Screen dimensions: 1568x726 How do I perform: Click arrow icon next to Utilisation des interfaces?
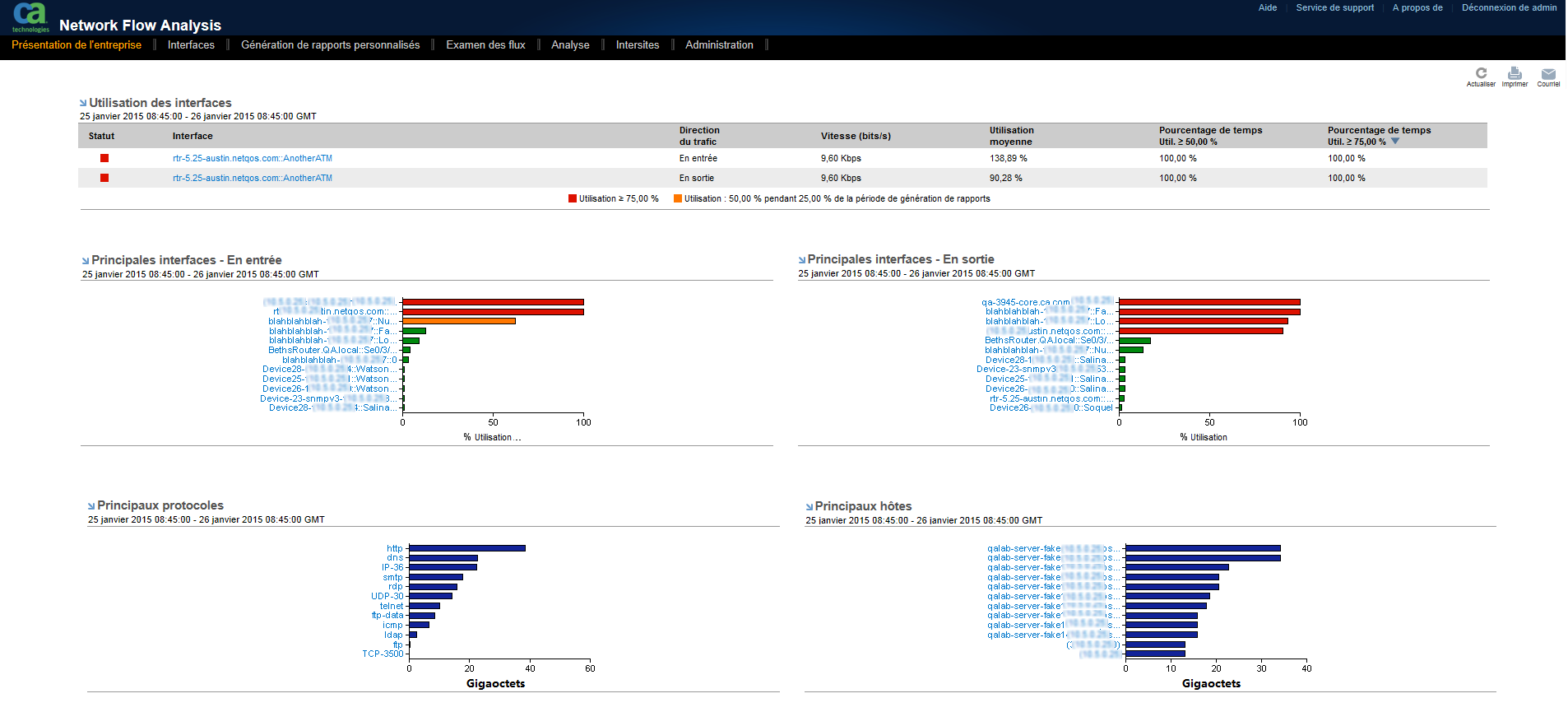[x=83, y=103]
